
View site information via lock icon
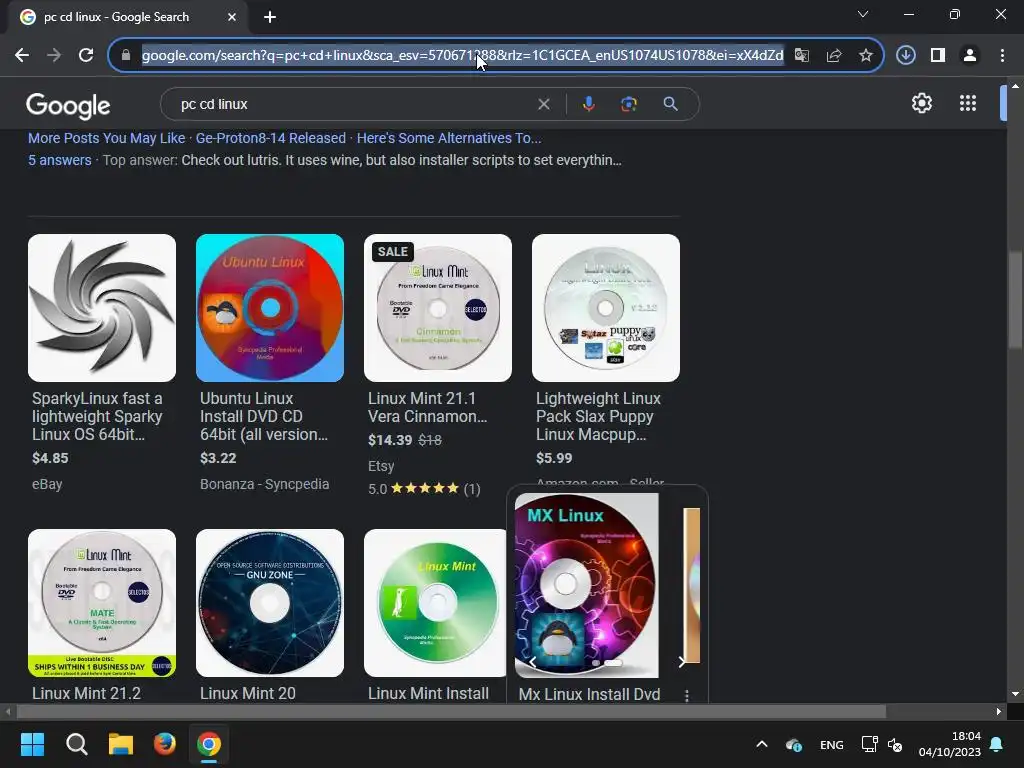click(126, 56)
